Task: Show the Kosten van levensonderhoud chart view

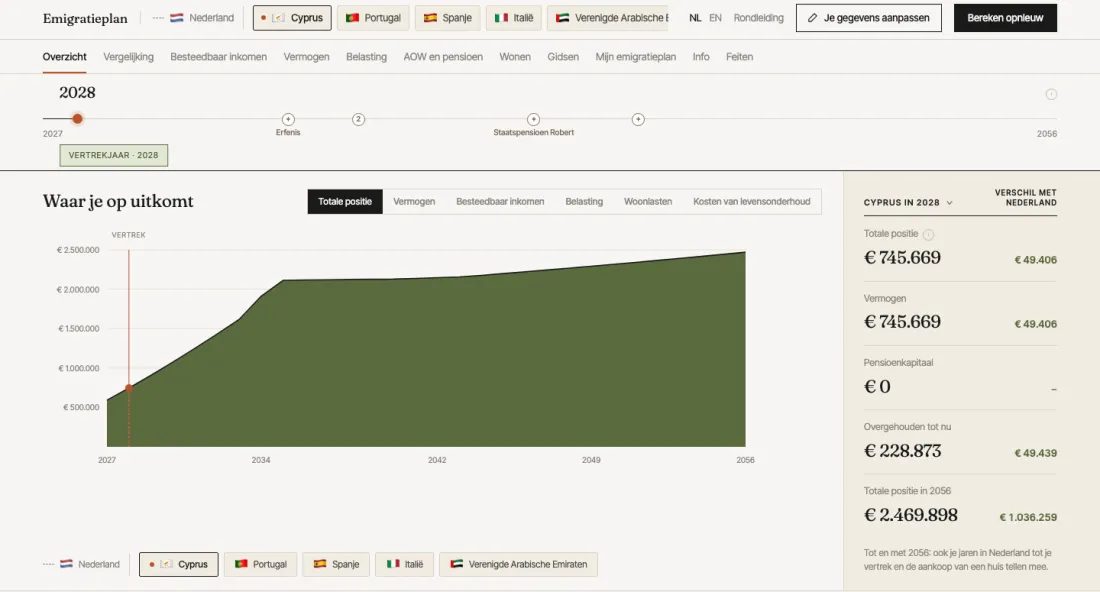Action: click(x=751, y=201)
